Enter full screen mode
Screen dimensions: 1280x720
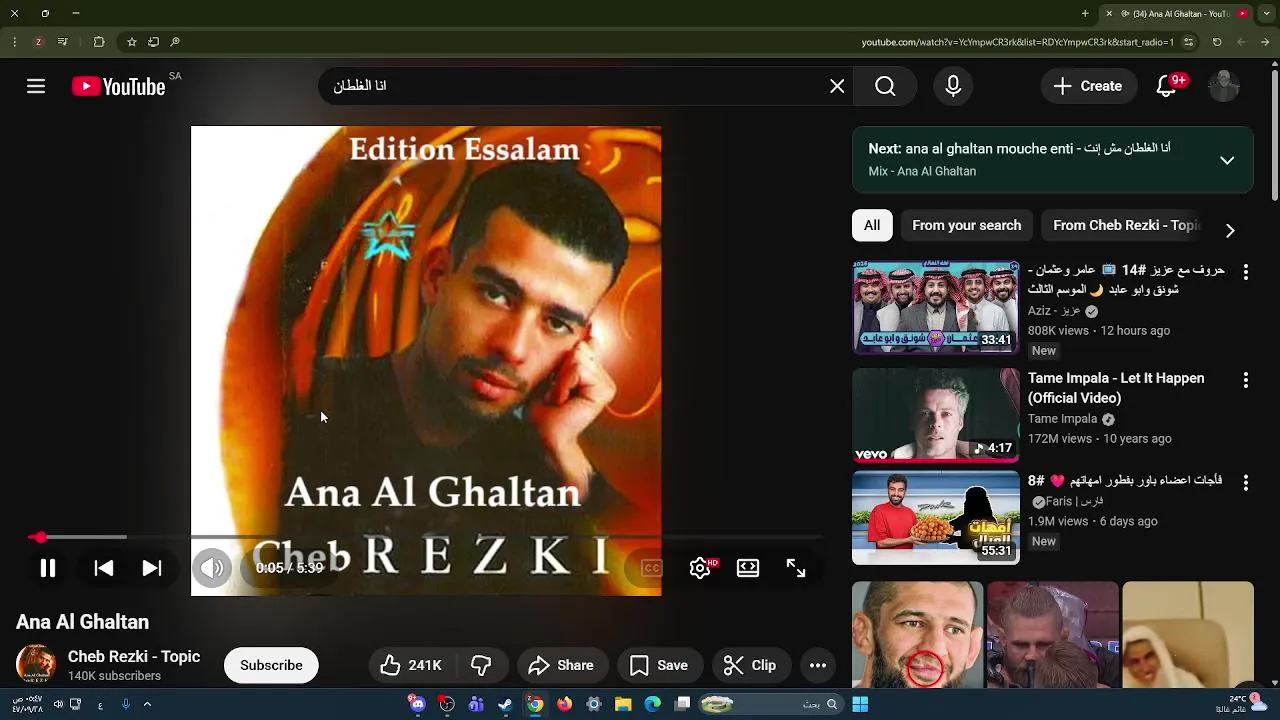point(796,568)
